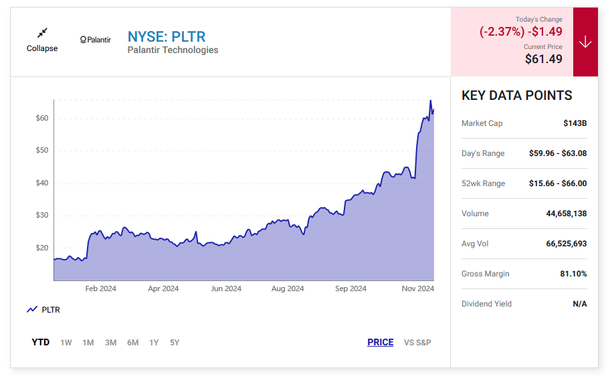This screenshot has width=608, height=379.
Task: Click the Palantir company logo
Action: pos(95,40)
